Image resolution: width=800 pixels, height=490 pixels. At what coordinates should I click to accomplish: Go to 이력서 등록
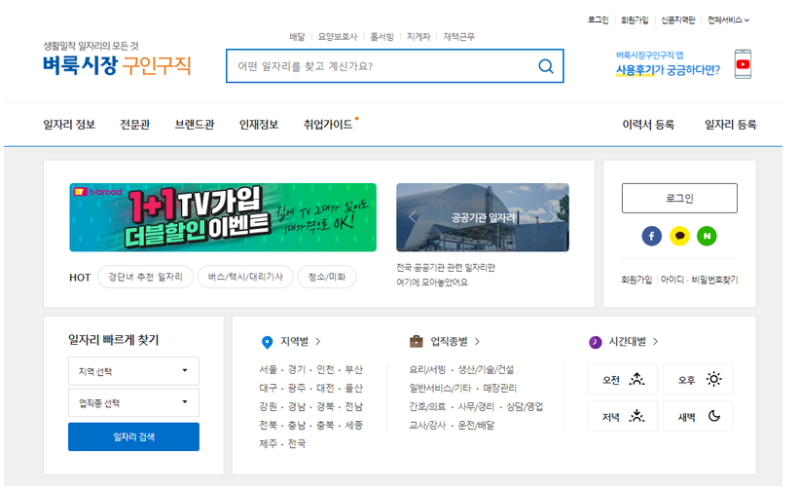click(648, 125)
